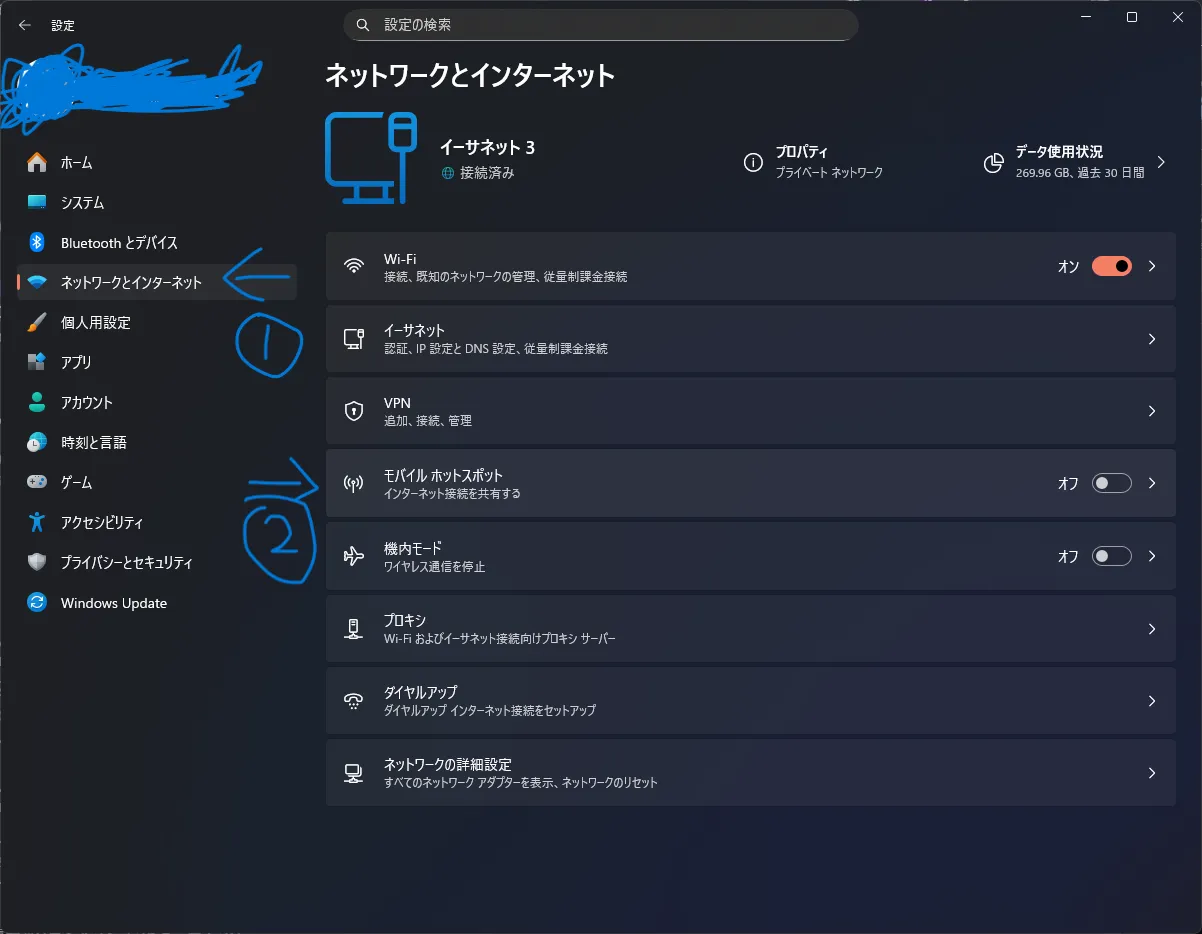Screen dimensions: 1202x934
Task: Select the Windows Update icon
Action: pos(40,602)
